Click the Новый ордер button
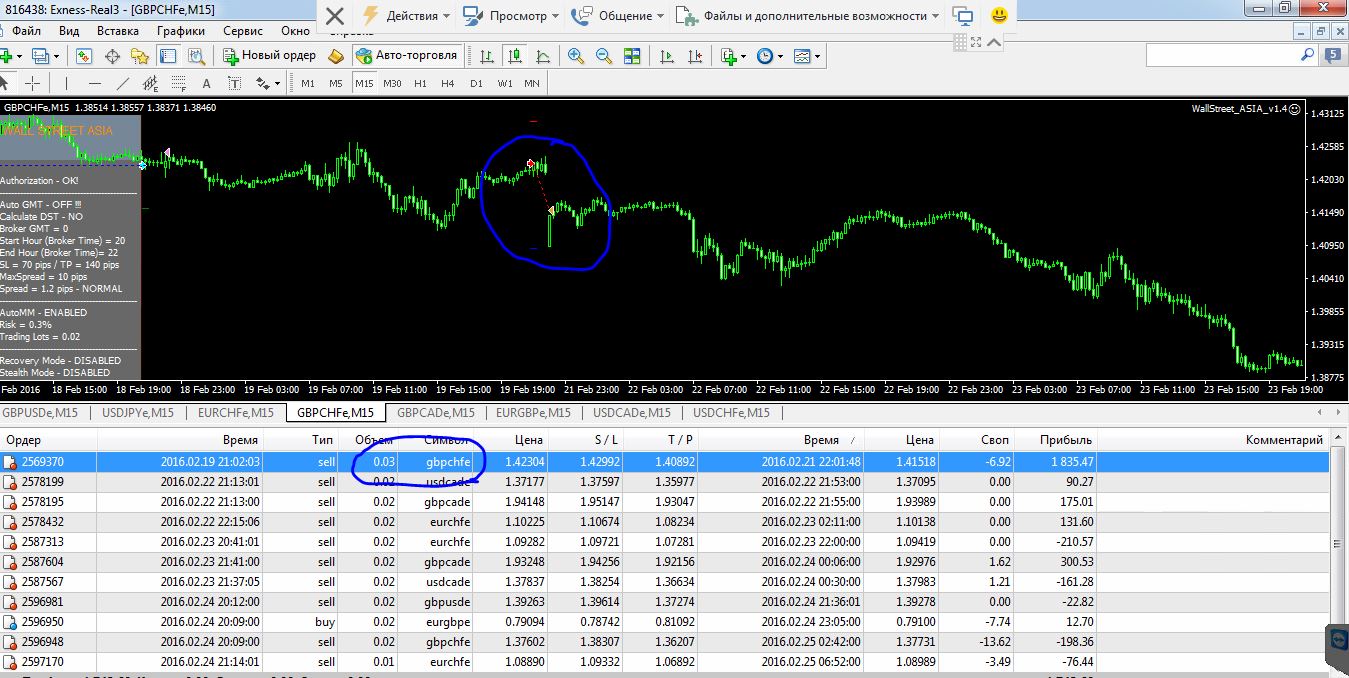The image size is (1349, 678). click(270, 56)
